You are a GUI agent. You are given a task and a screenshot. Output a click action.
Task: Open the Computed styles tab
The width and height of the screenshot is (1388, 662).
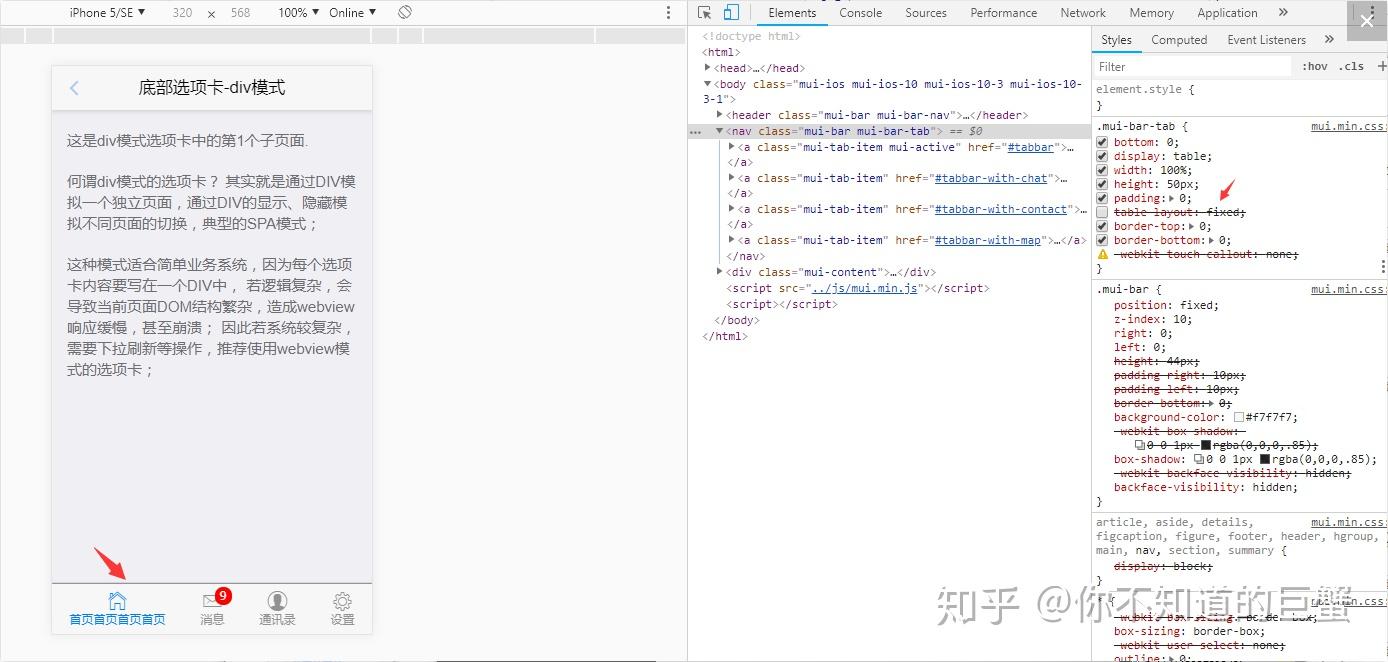pos(1179,39)
